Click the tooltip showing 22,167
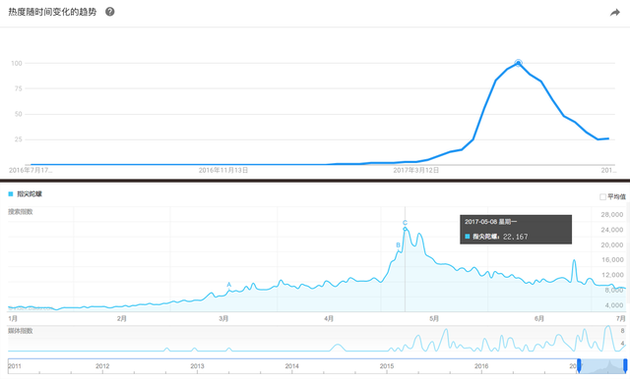This screenshot has height=379, width=630. tap(516, 229)
